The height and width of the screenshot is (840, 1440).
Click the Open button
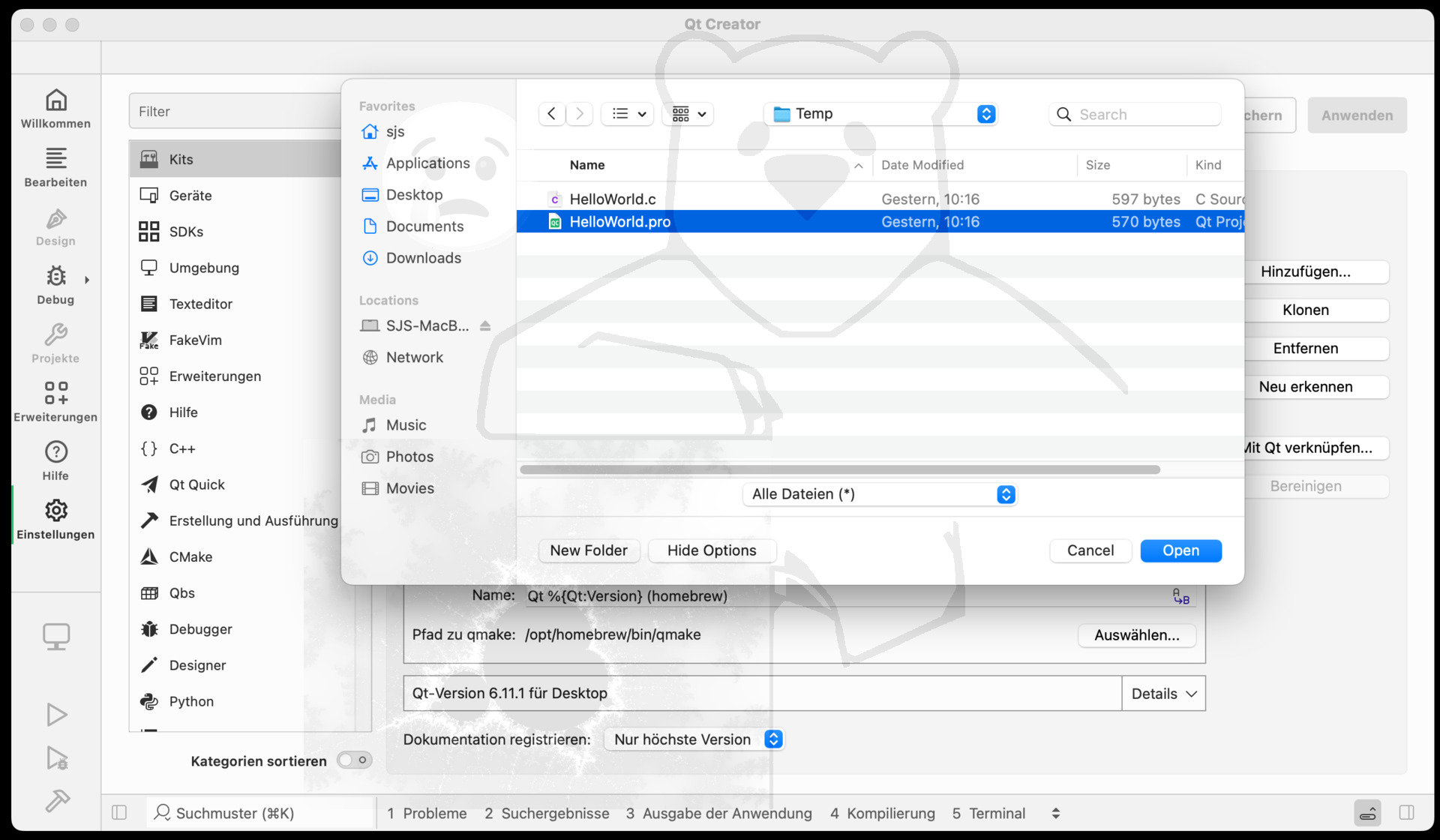point(1180,550)
